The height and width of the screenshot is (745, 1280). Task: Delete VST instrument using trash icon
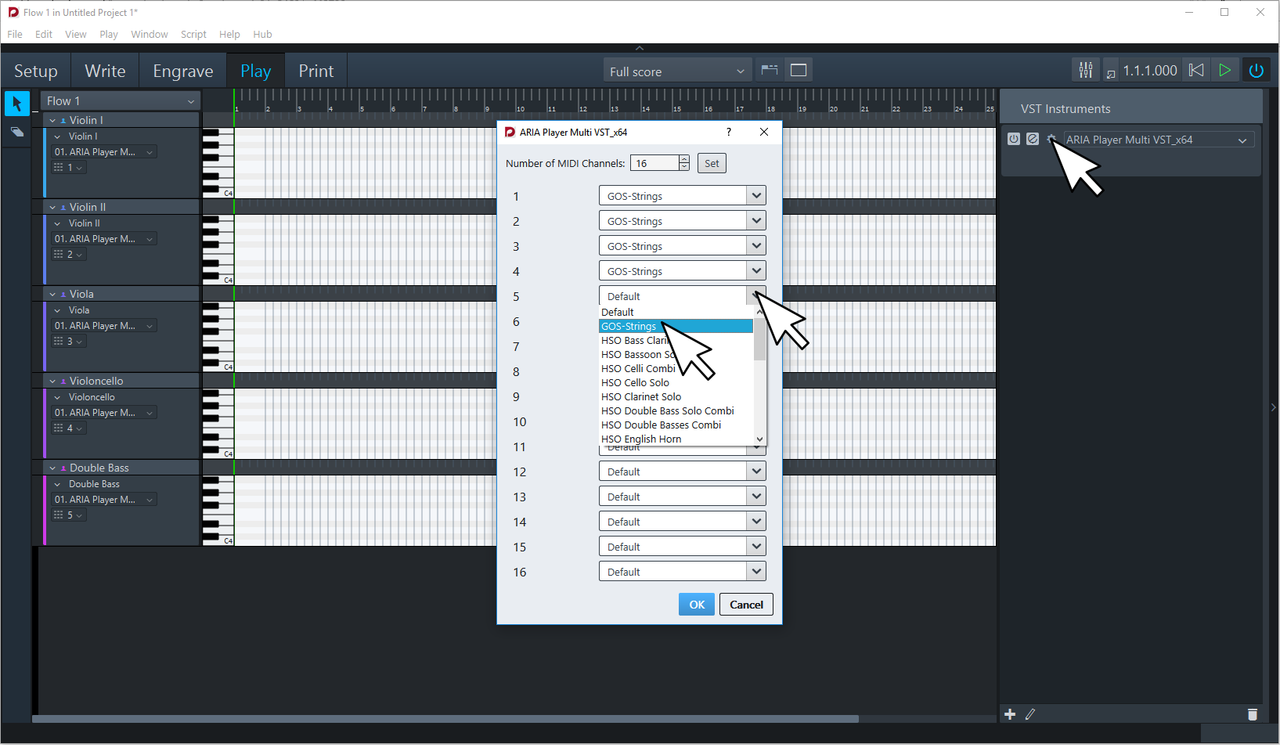tap(1252, 714)
